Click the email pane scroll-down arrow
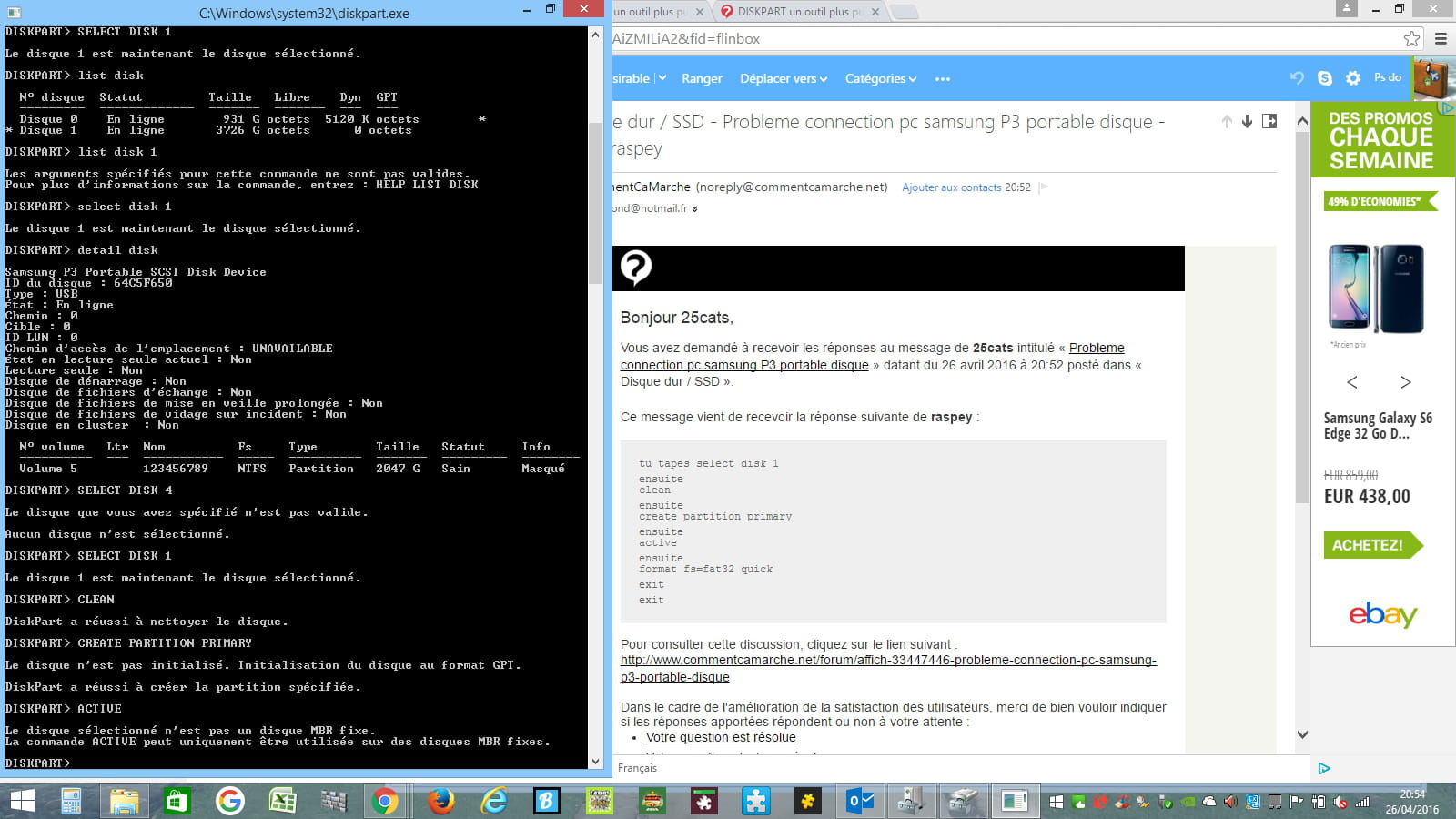 point(1302,734)
